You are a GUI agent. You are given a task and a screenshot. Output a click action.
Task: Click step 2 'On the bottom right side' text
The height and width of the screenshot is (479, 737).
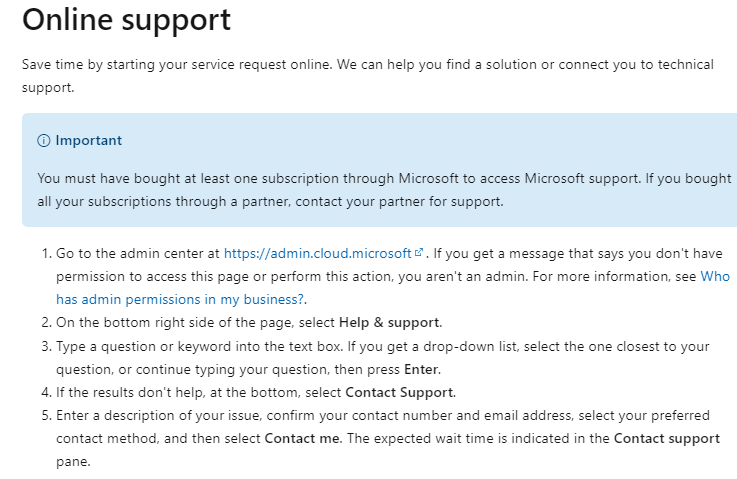tap(180, 322)
